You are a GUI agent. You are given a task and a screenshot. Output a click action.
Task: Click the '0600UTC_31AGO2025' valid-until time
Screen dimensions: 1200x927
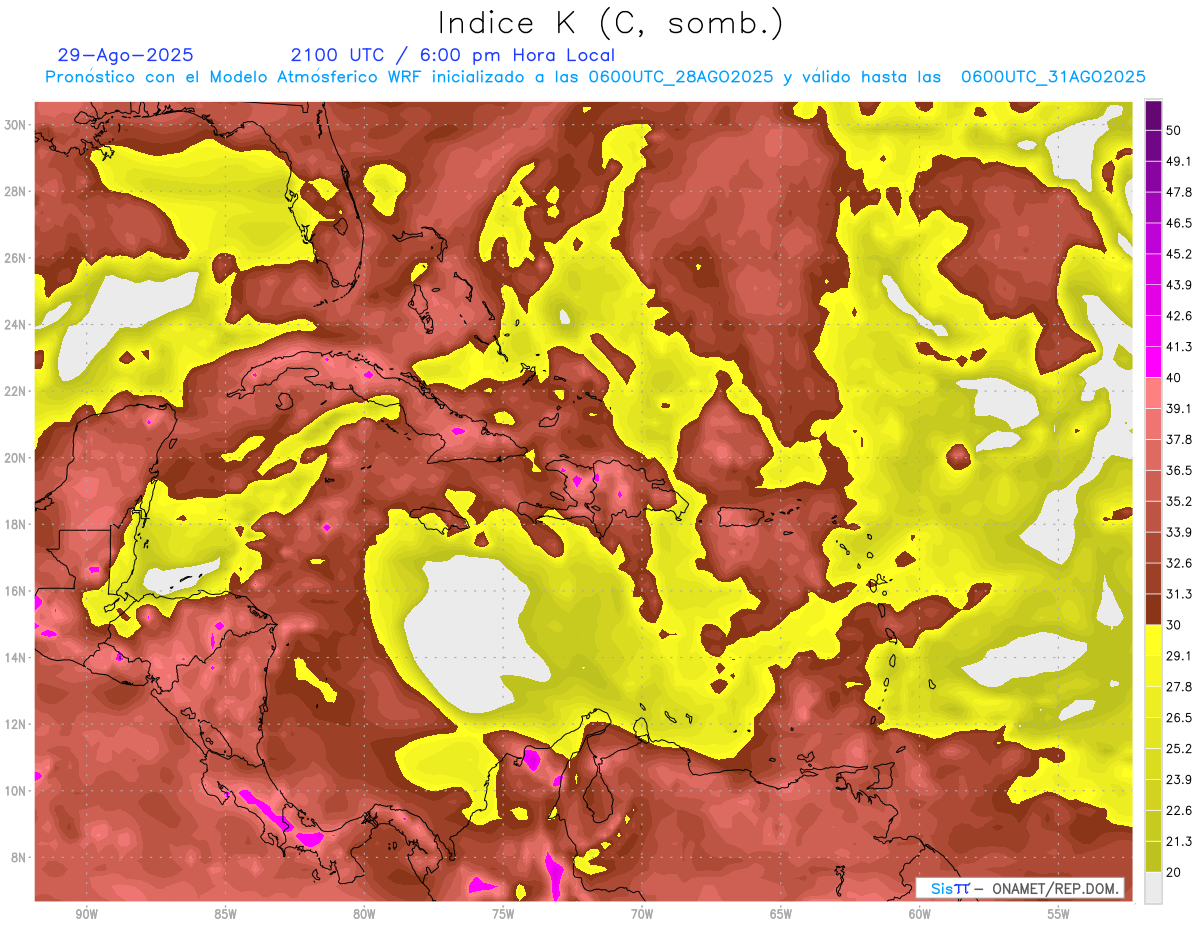[1053, 77]
